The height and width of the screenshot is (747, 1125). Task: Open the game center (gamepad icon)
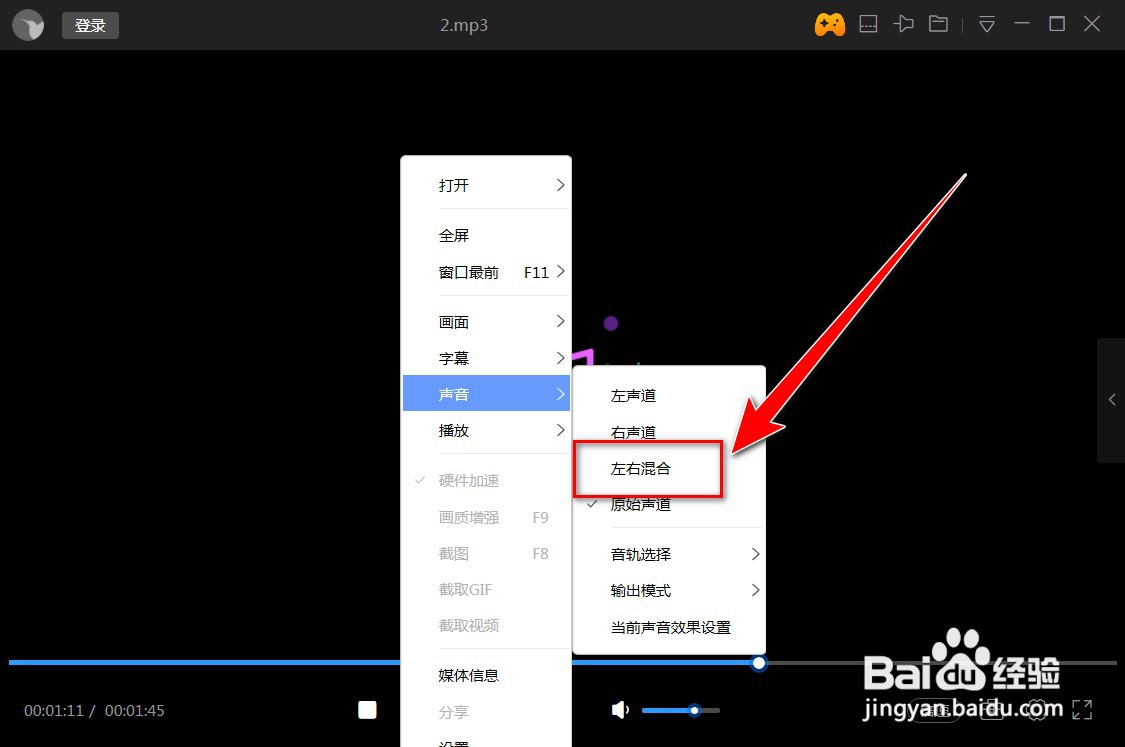(830, 23)
